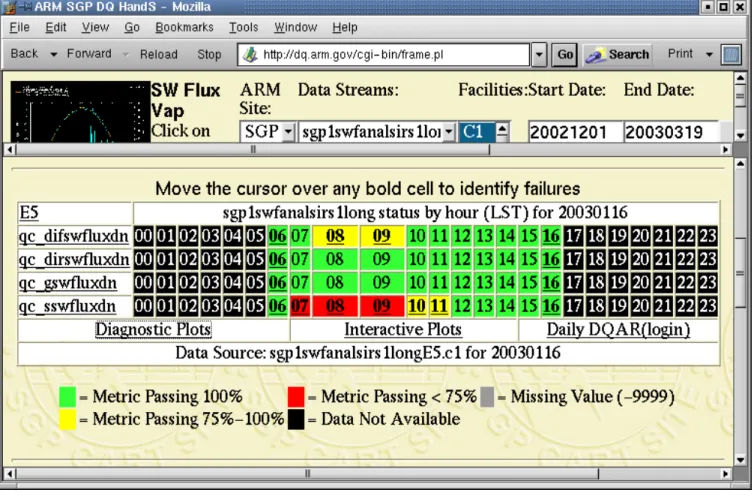The height and width of the screenshot is (496, 754).
Task: Reload the current page
Action: [159, 54]
